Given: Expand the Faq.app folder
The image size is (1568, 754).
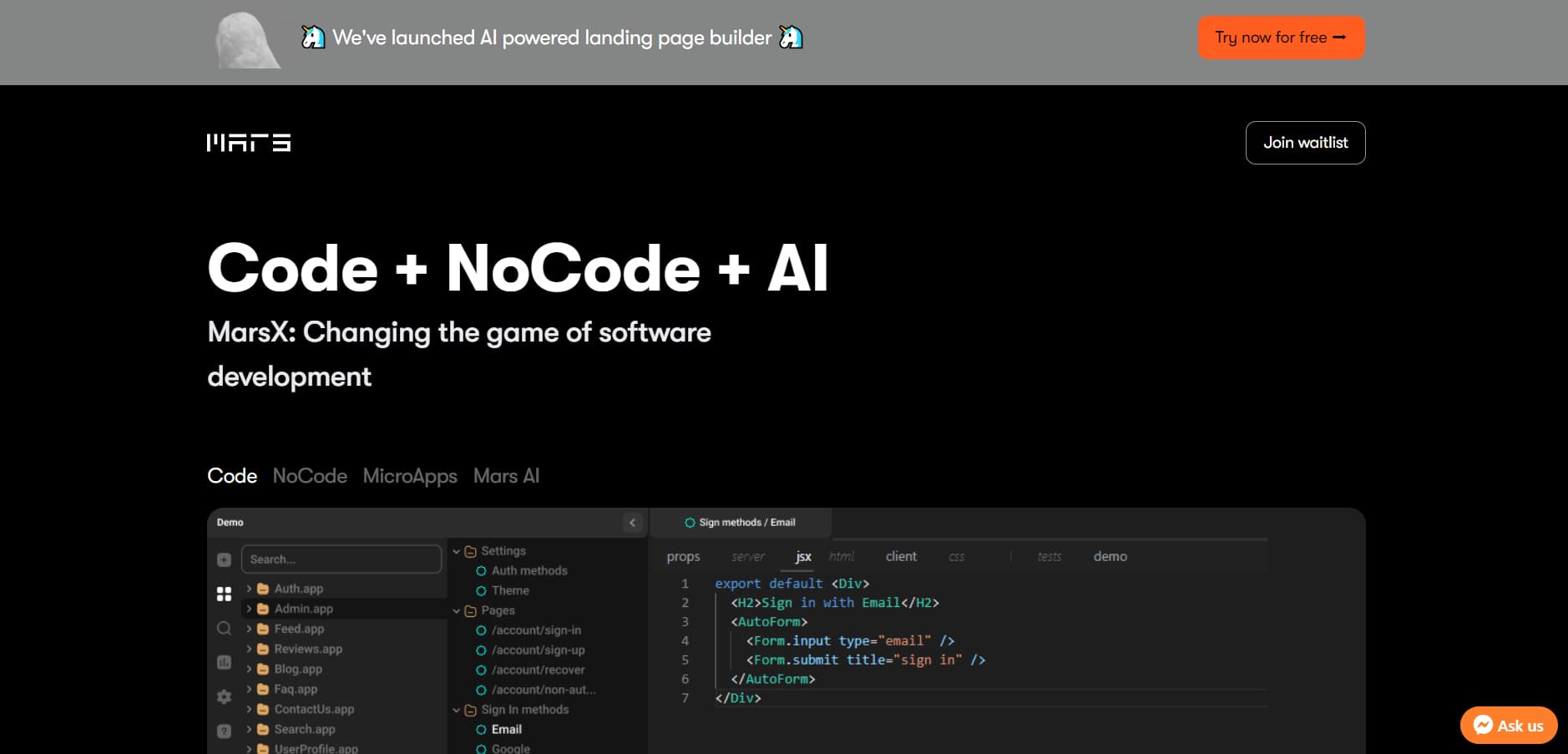Looking at the screenshot, I should (249, 689).
